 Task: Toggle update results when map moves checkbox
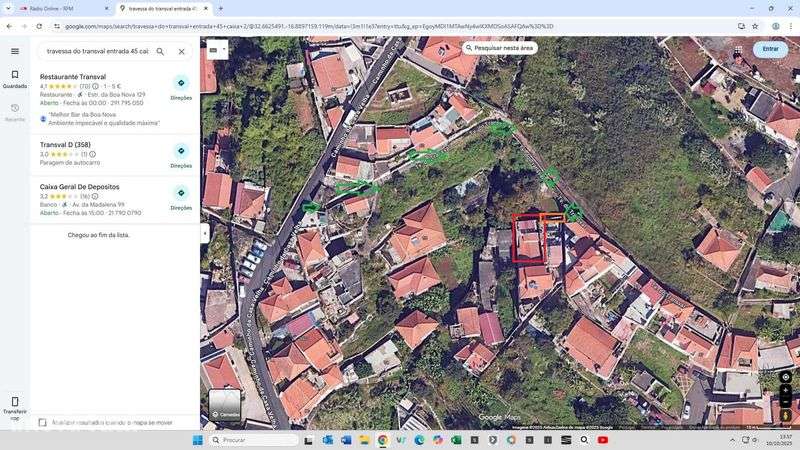[42, 422]
